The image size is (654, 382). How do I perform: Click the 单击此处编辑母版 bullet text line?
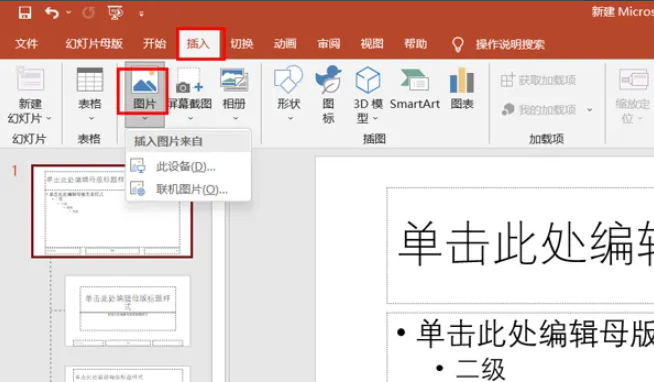[535, 334]
